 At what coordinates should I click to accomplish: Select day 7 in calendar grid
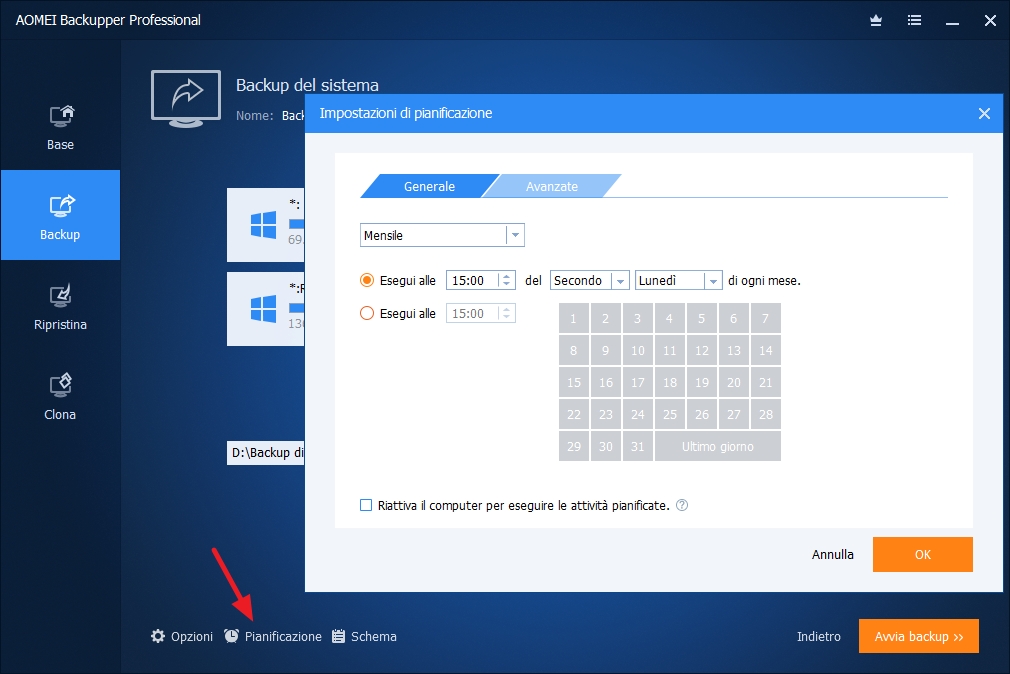pyautogui.click(x=765, y=318)
